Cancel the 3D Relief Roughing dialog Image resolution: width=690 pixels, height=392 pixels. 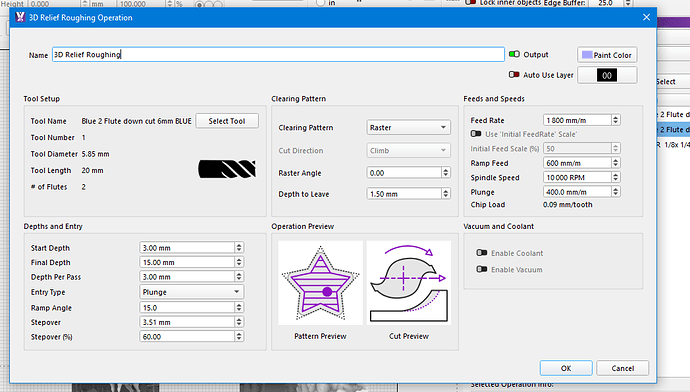tap(622, 368)
